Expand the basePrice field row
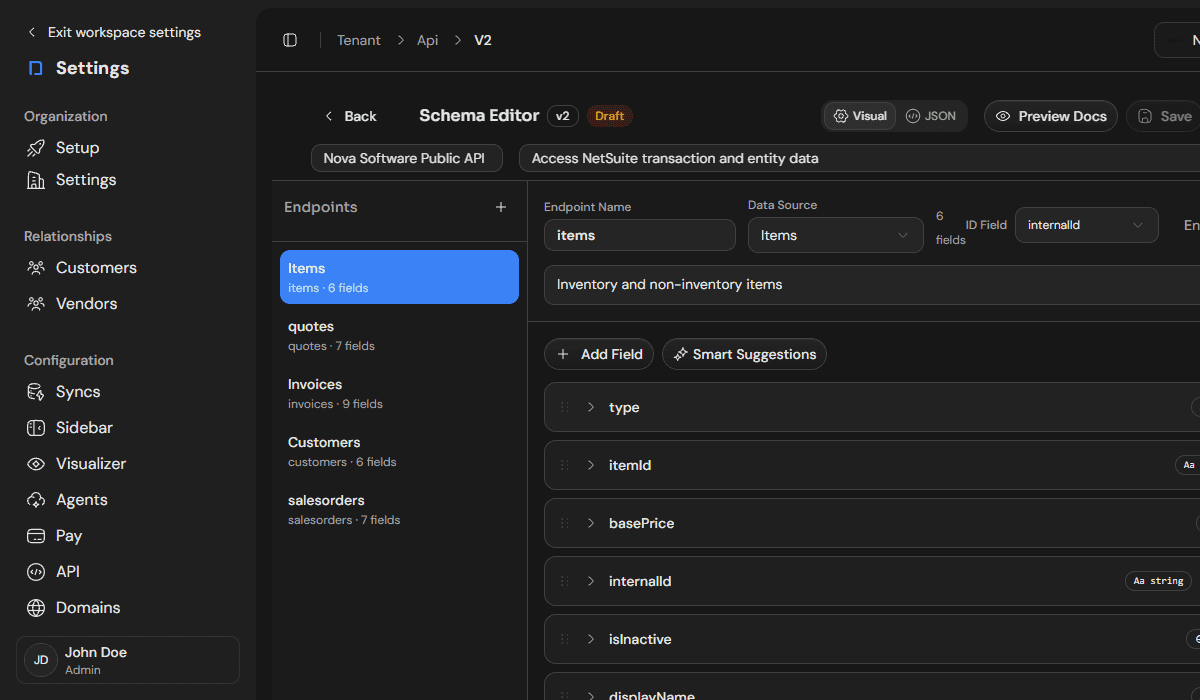This screenshot has height=700, width=1200. coord(590,523)
